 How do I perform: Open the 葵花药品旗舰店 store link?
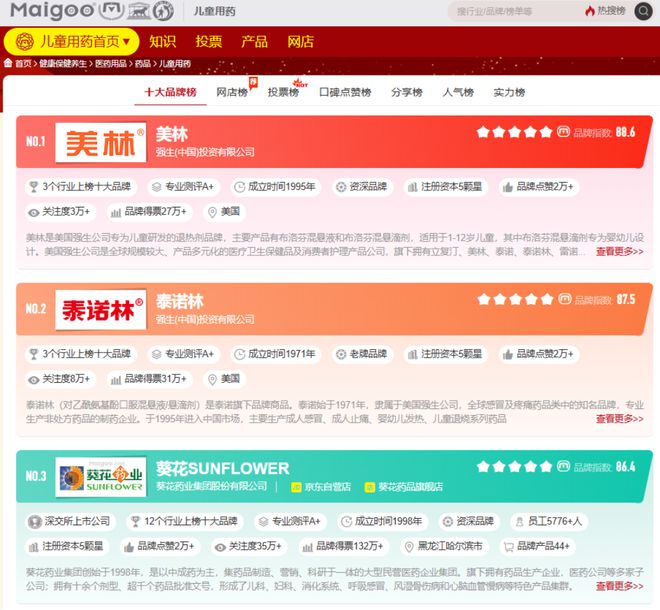tap(403, 487)
